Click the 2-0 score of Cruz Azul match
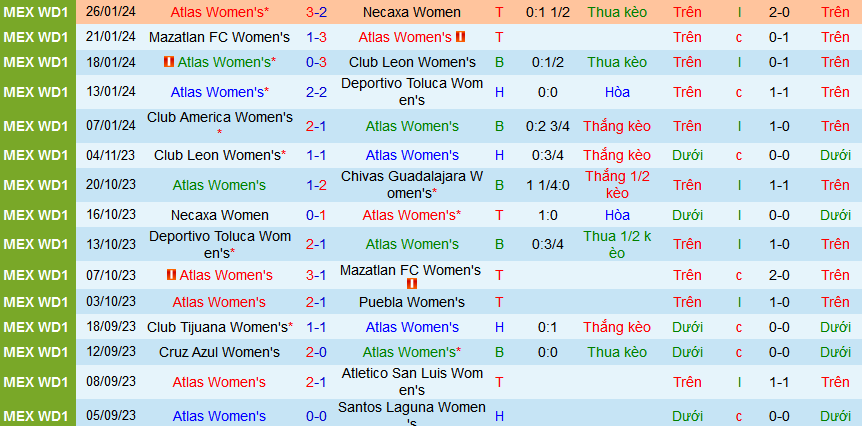862x426 pixels. pyautogui.click(x=316, y=352)
